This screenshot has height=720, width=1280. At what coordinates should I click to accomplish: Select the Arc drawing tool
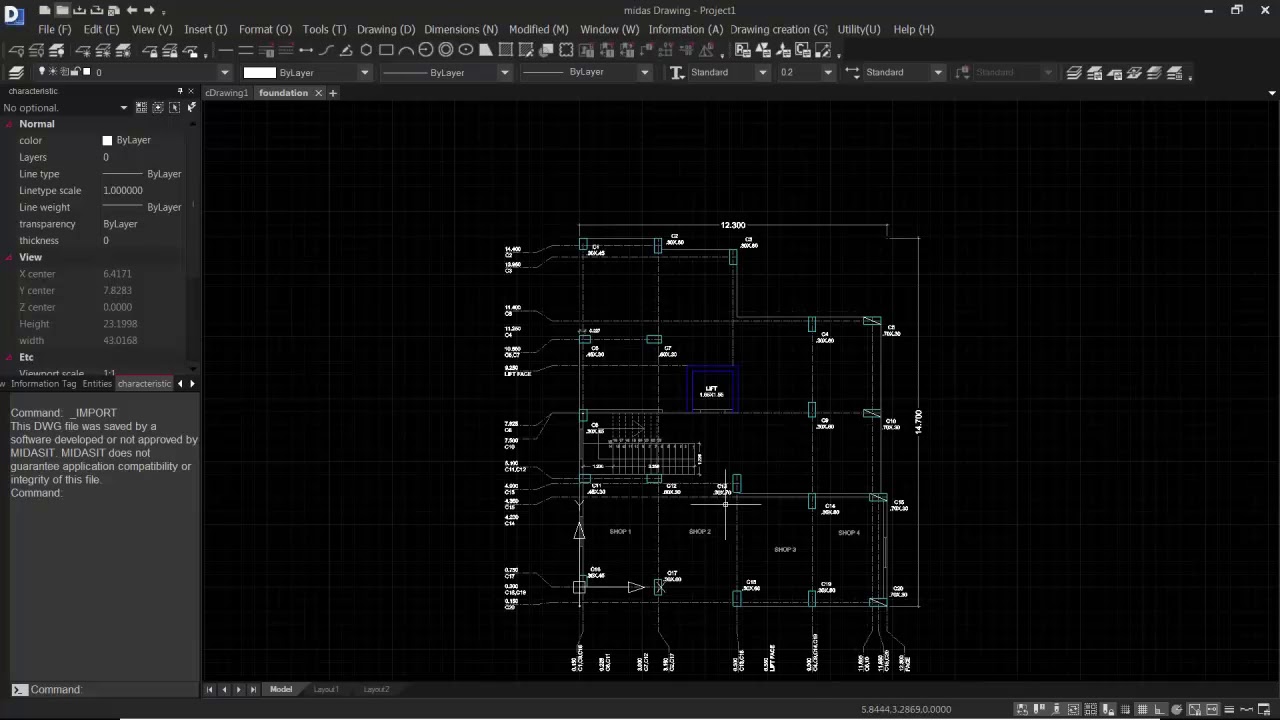(406, 50)
